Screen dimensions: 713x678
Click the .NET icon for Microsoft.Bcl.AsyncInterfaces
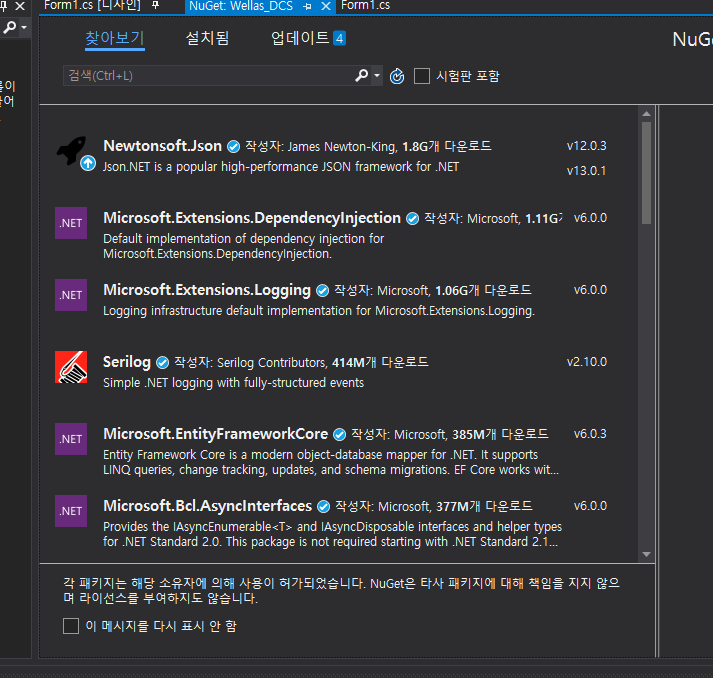[x=71, y=511]
